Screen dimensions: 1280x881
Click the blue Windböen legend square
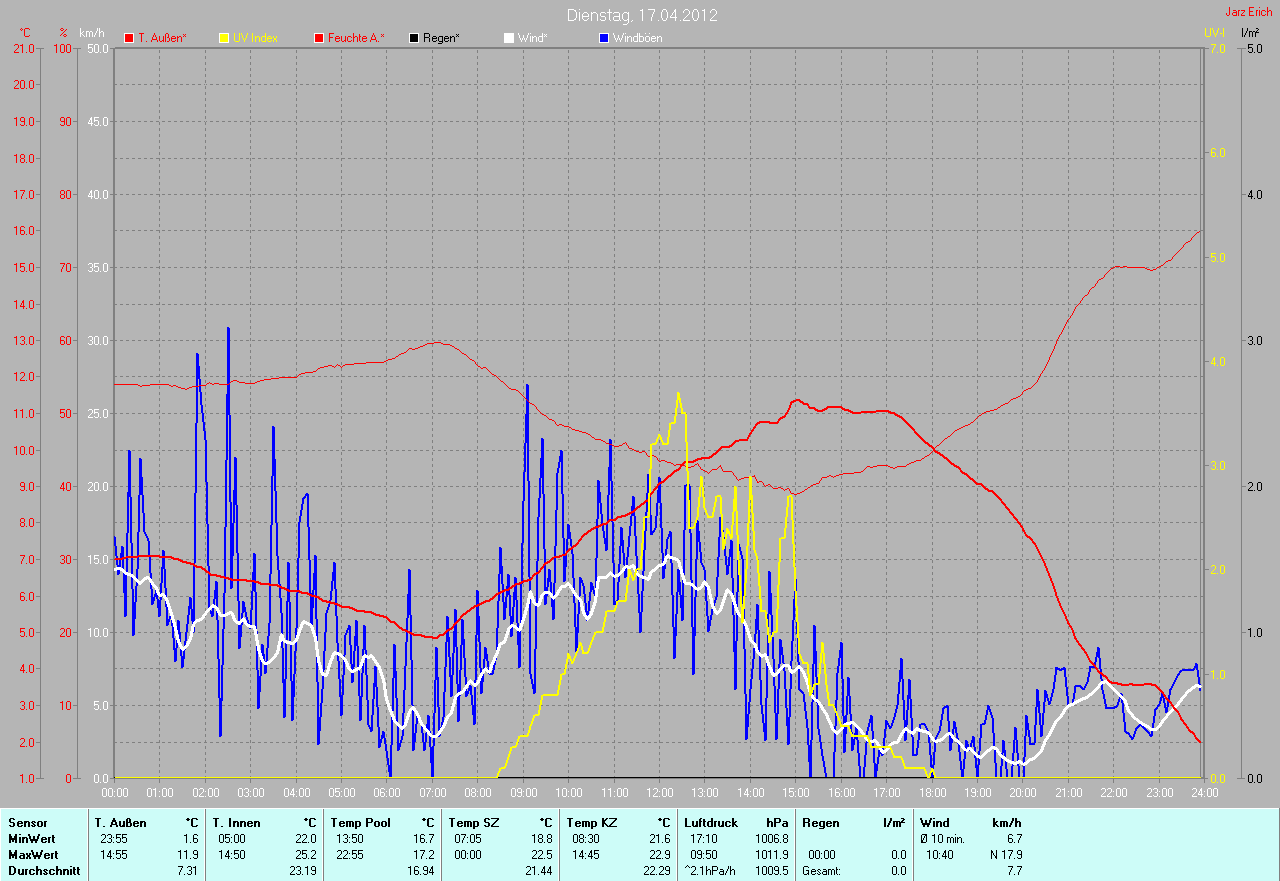(x=603, y=38)
